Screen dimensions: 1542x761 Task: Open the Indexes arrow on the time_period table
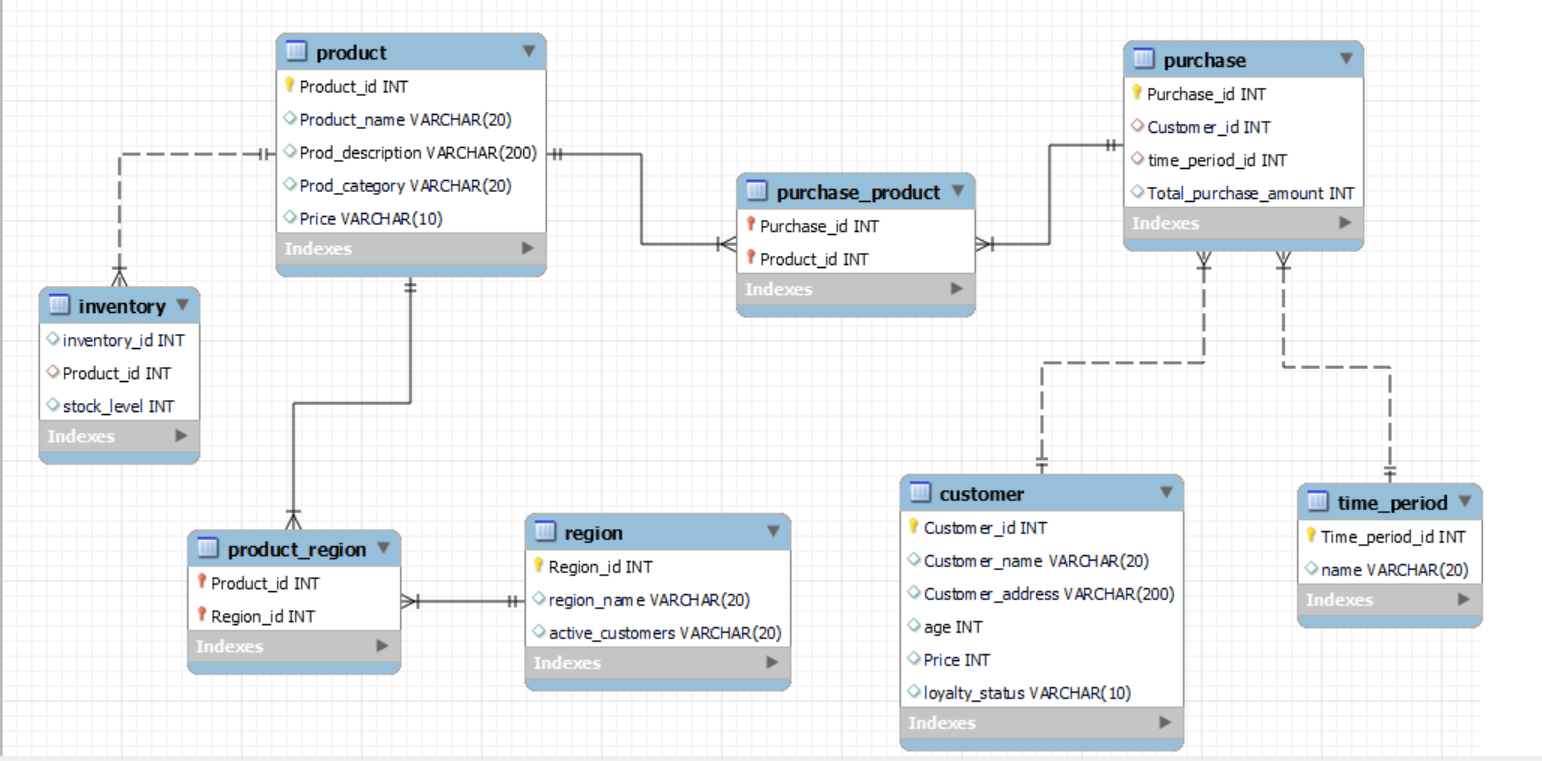point(1463,600)
